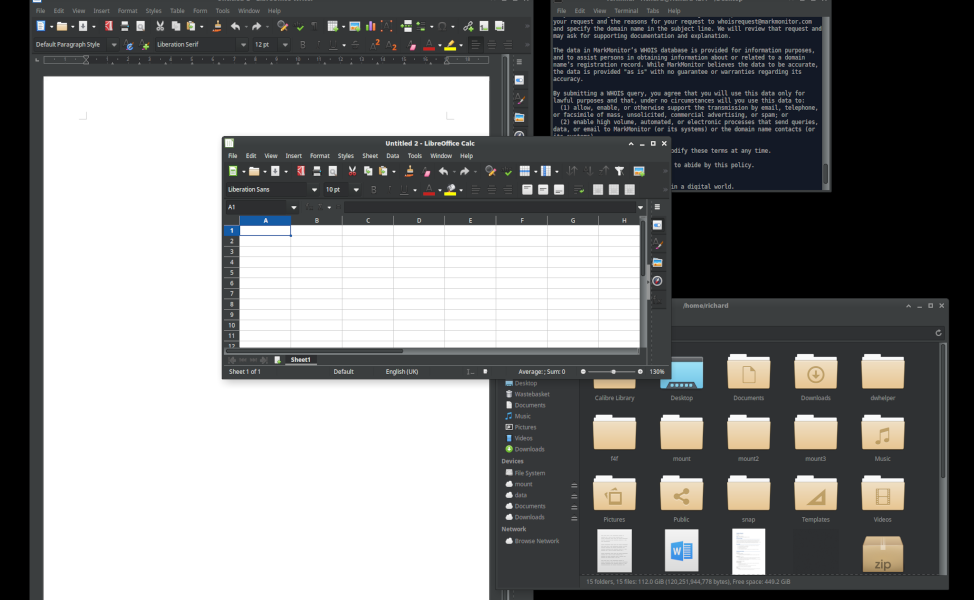Viewport: 974px width, 600px height.
Task: Click the Calc zoom slider handle
Action: 614,372
